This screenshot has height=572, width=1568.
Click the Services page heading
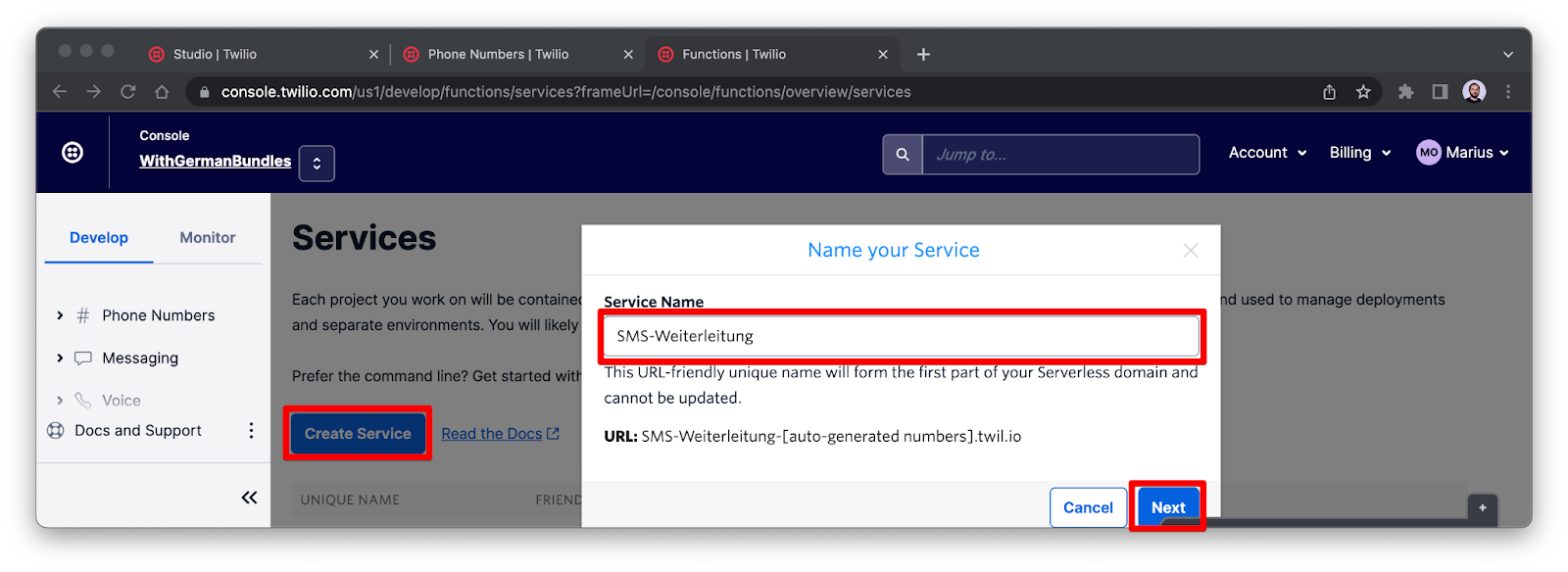(365, 238)
